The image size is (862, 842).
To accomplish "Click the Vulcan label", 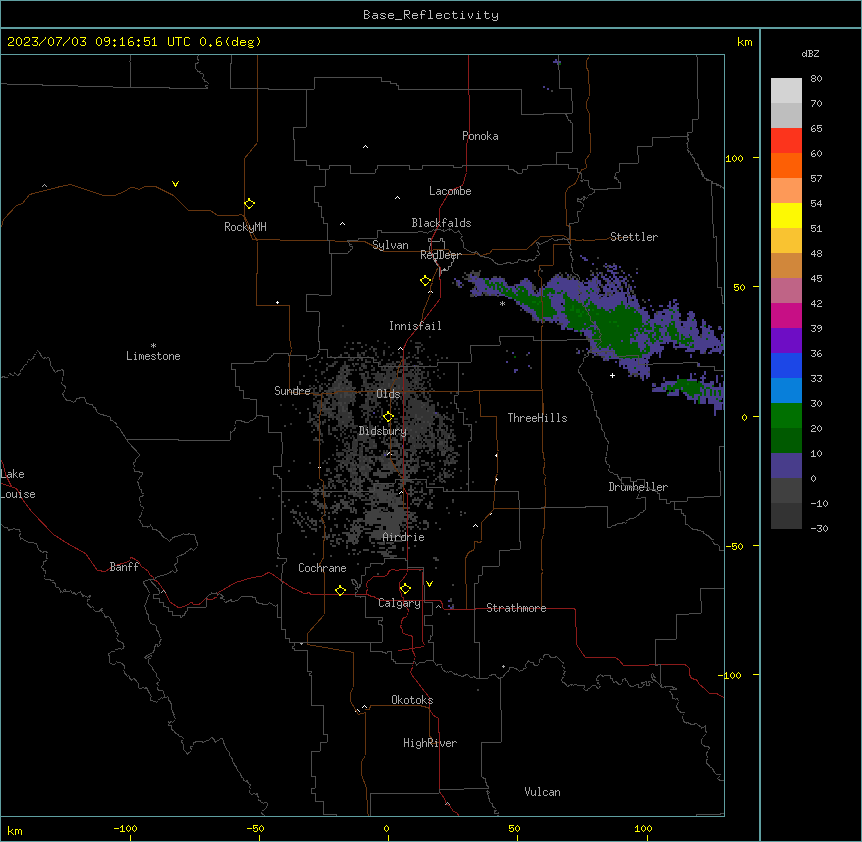I will click(543, 792).
